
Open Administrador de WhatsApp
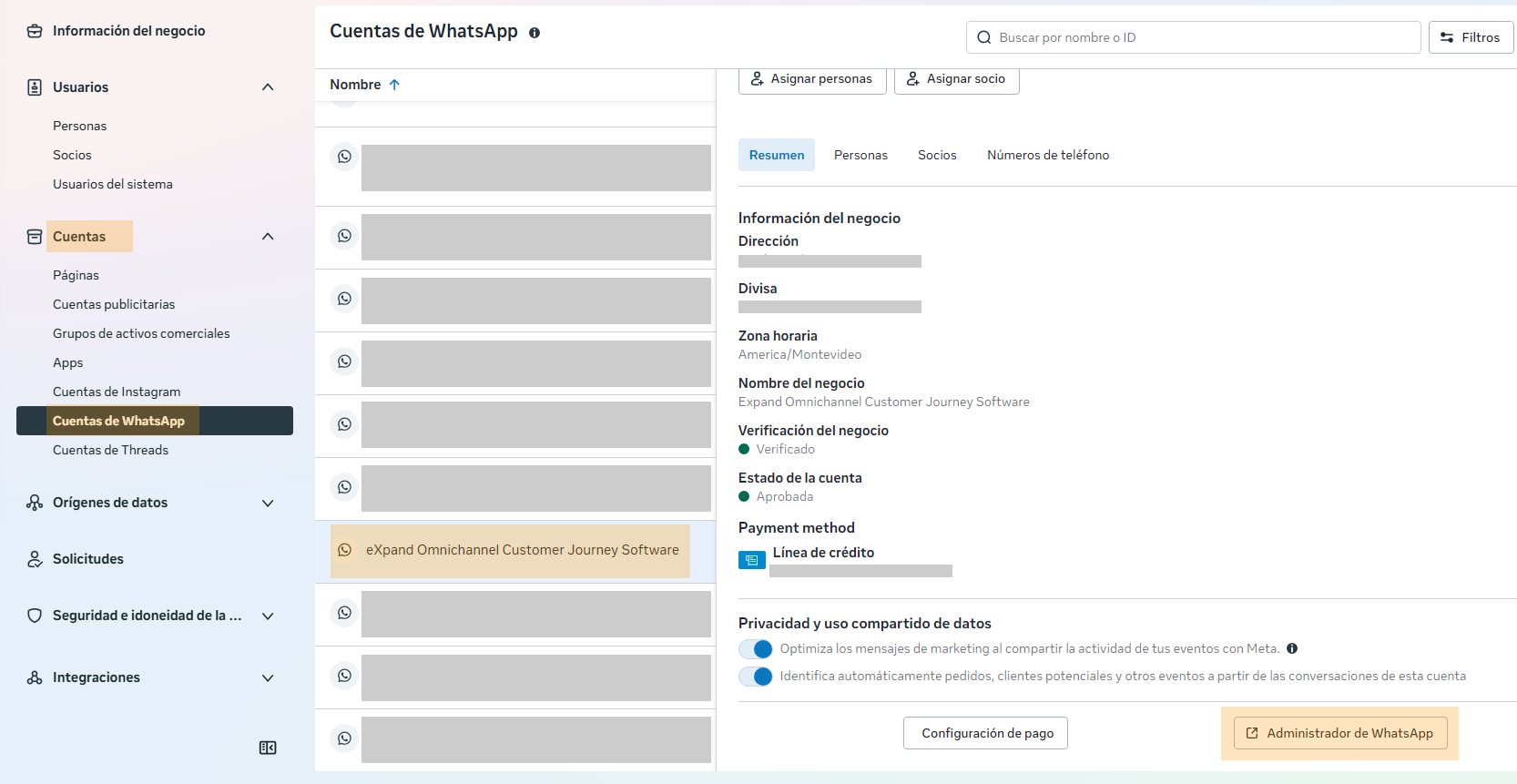[x=1339, y=733]
